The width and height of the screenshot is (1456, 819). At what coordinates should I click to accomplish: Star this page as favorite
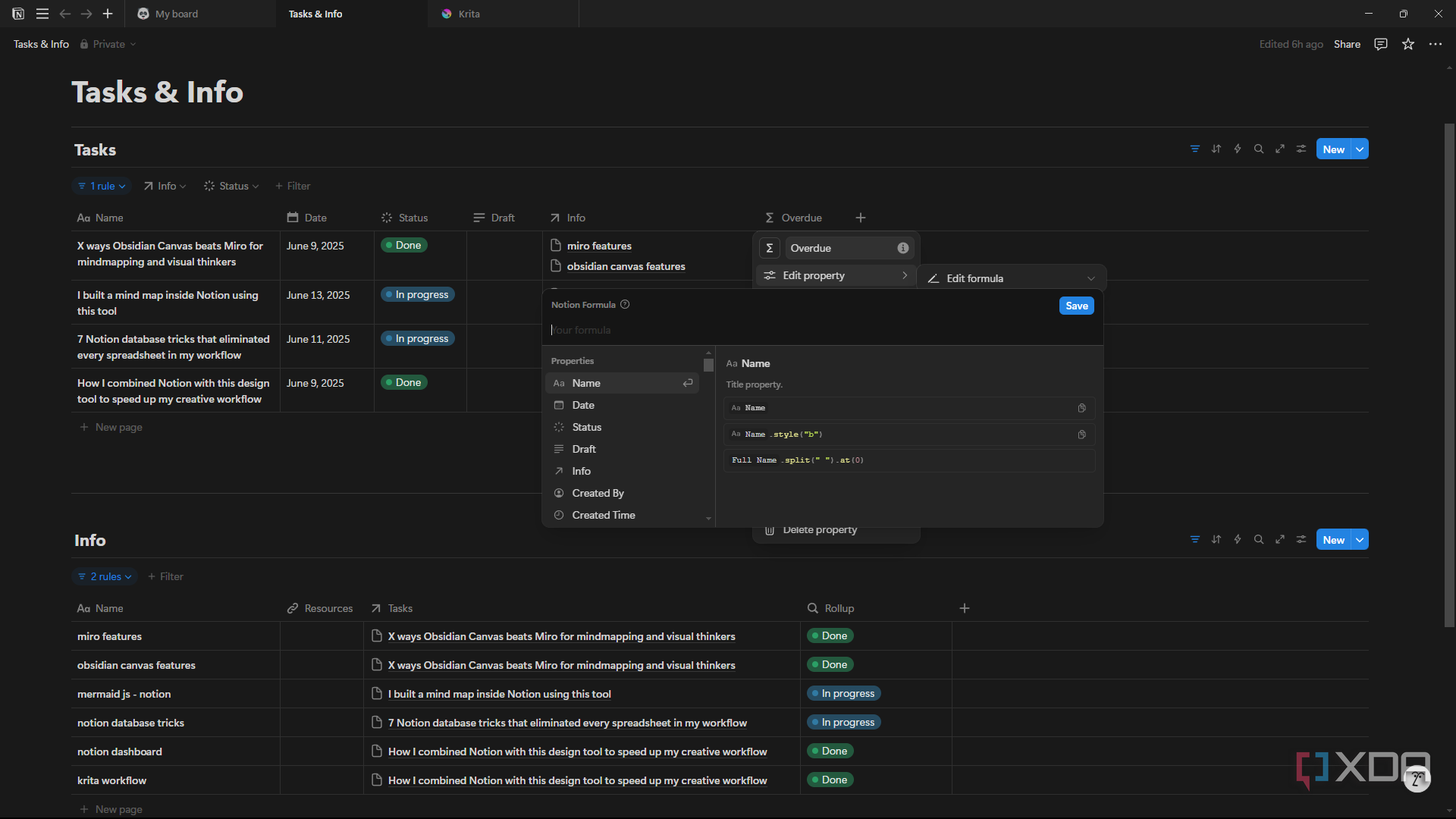1408,44
